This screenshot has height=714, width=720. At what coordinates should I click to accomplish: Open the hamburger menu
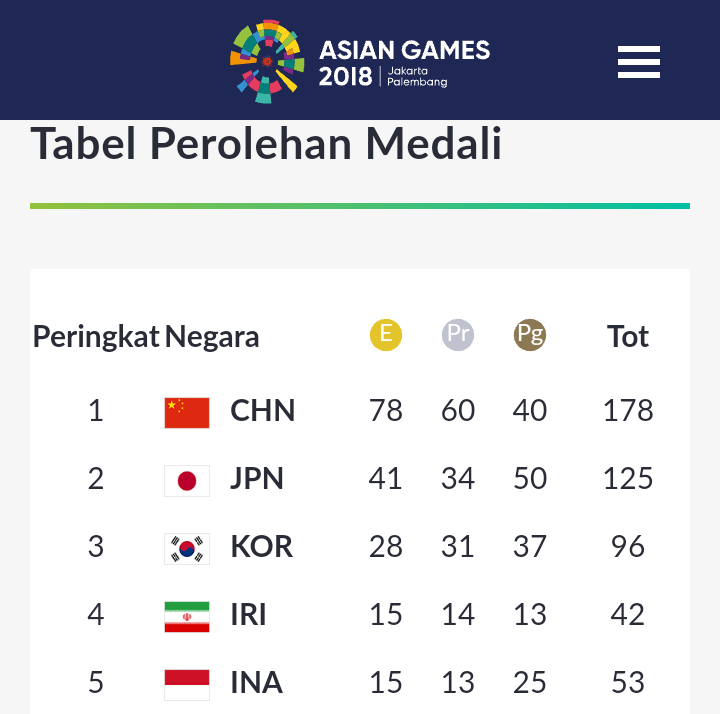[x=638, y=62]
